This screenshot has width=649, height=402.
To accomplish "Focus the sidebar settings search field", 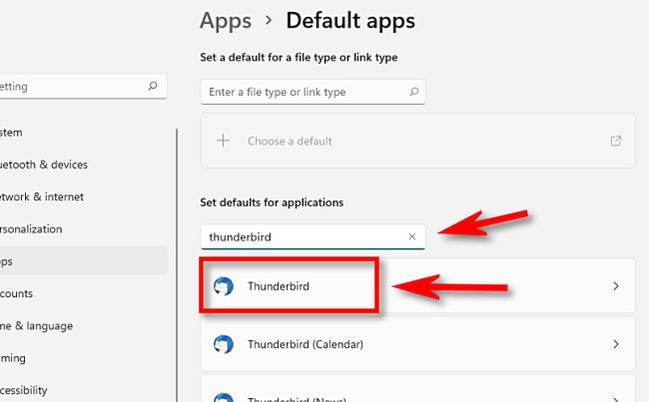I will [x=83, y=87].
